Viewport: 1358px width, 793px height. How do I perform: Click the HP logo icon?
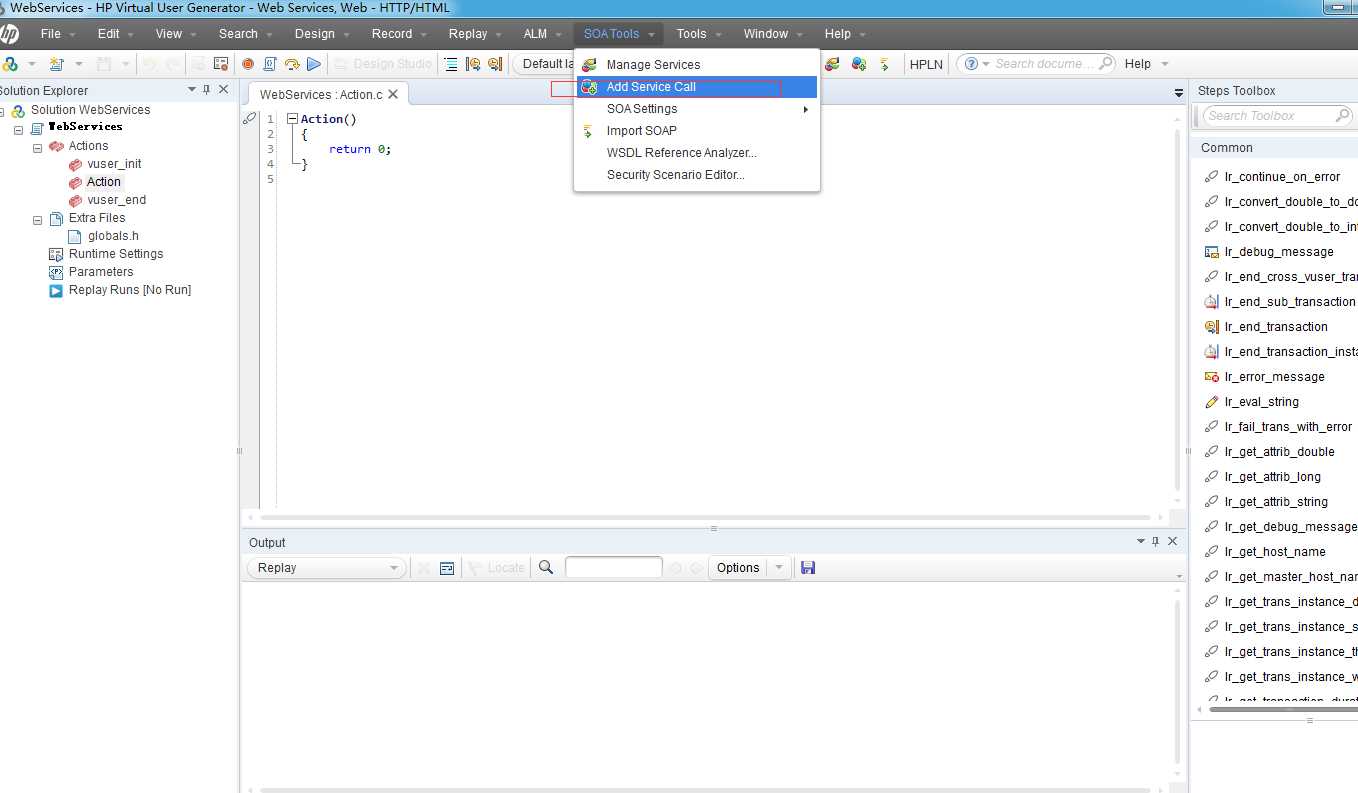pyautogui.click(x=8, y=34)
